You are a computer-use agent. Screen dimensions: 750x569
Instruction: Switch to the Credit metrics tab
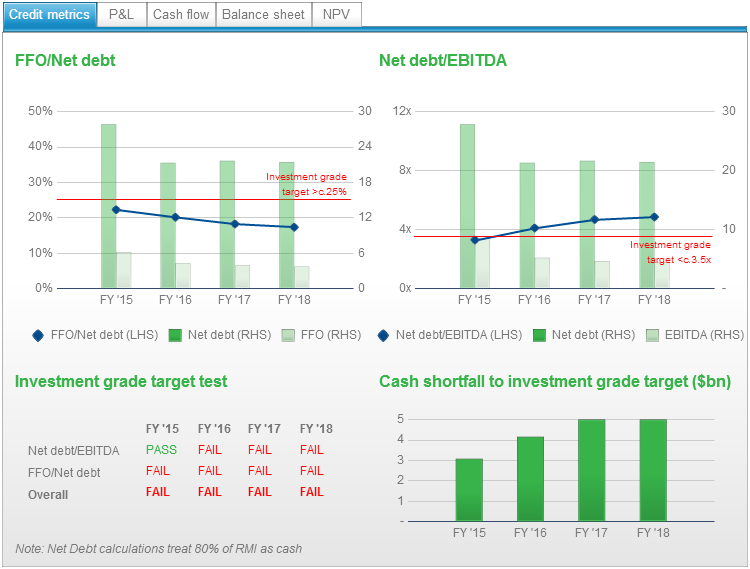point(49,14)
